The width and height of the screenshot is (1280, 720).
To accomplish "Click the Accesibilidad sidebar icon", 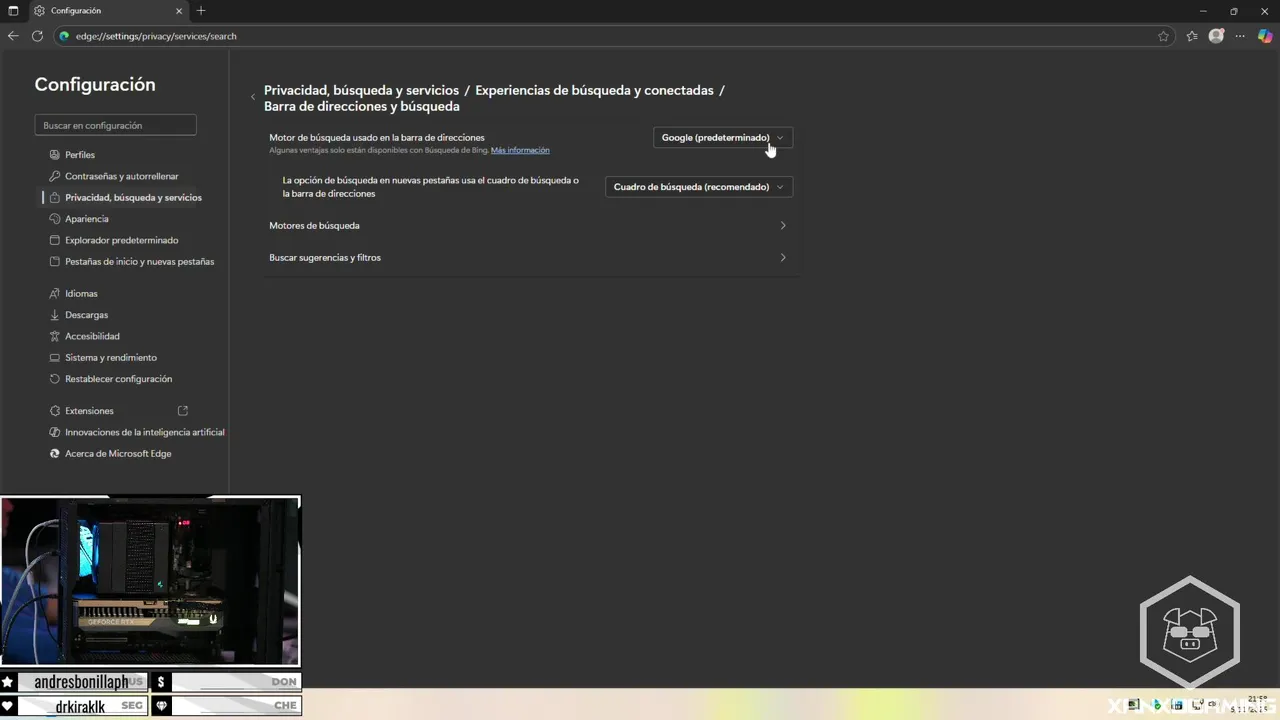I will 55,336.
